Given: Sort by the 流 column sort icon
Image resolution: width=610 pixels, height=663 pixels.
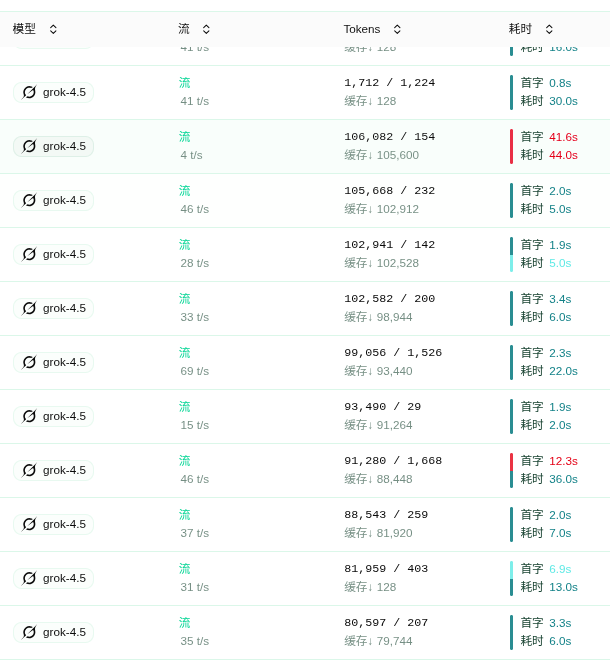Looking at the screenshot, I should [x=206, y=29].
